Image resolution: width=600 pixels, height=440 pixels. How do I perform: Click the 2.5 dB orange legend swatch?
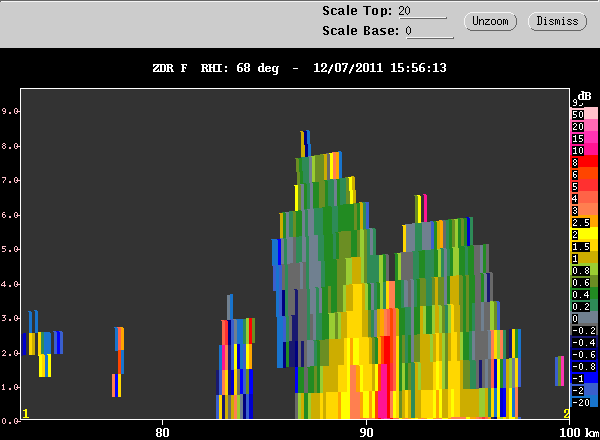coord(584,222)
